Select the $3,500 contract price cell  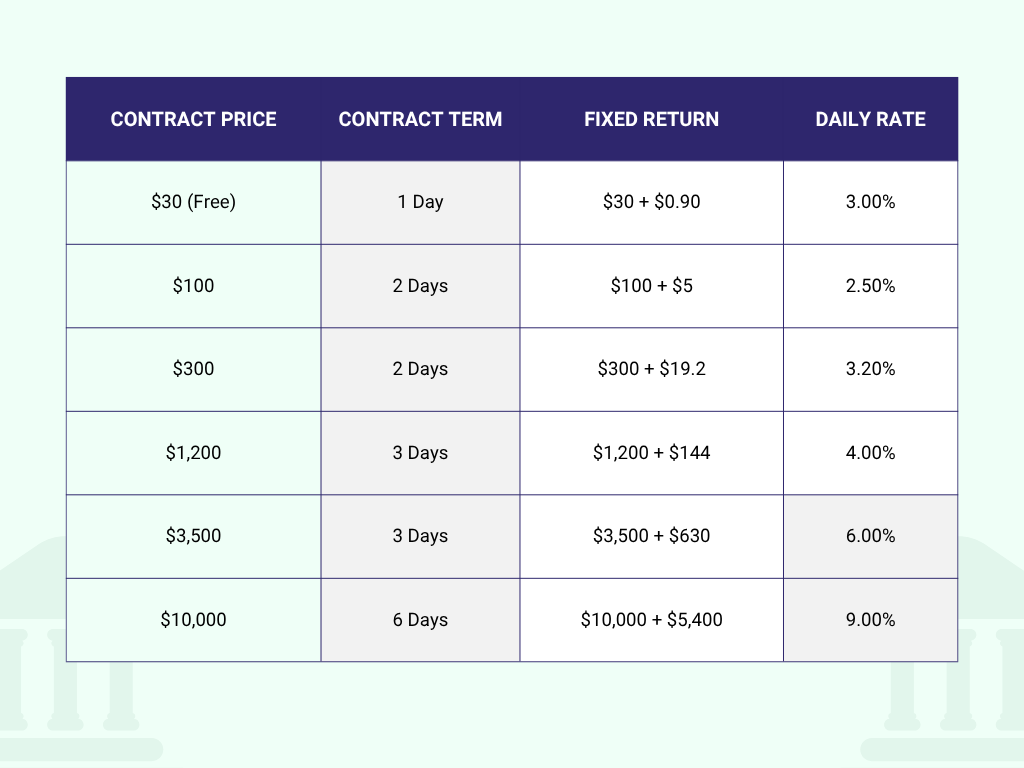point(193,536)
